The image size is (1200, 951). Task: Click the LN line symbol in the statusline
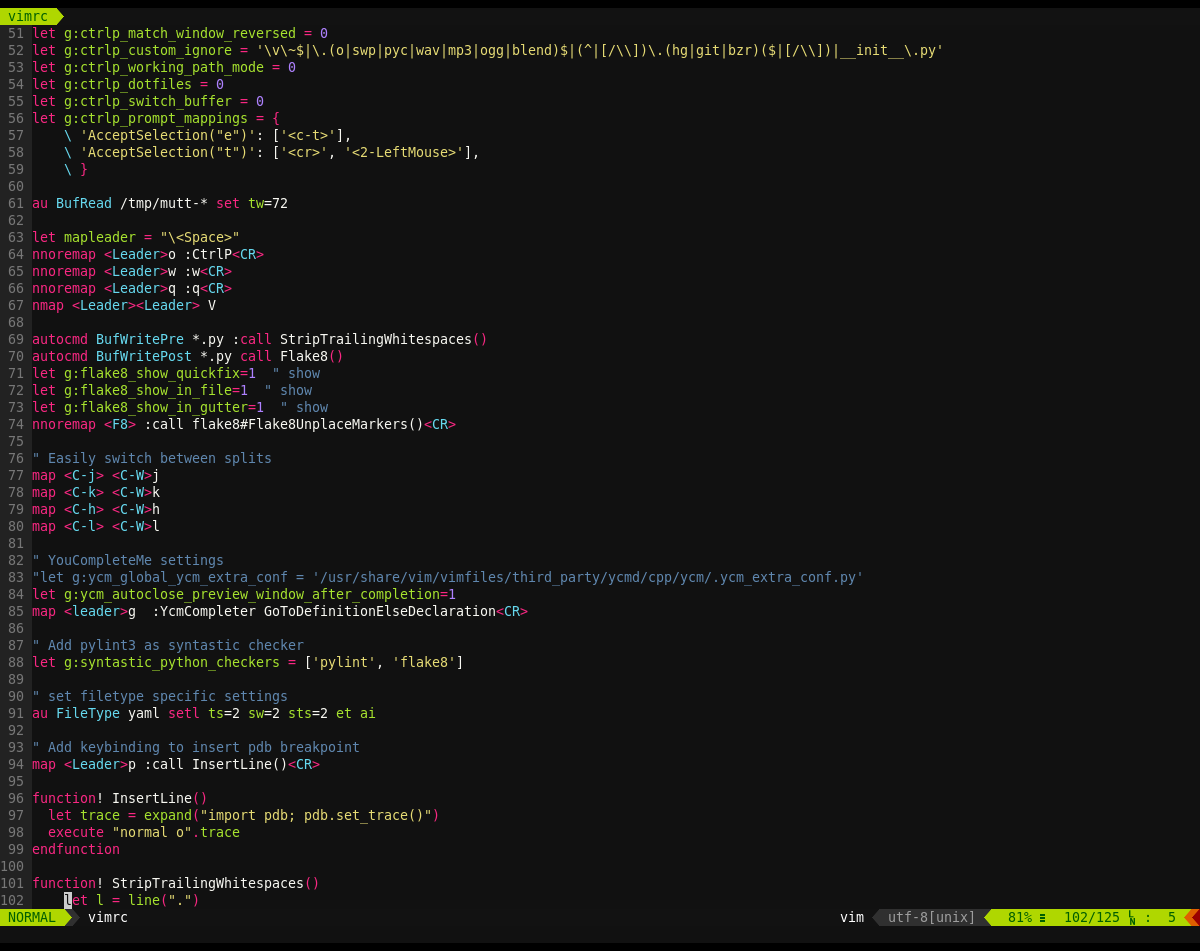(1130, 917)
